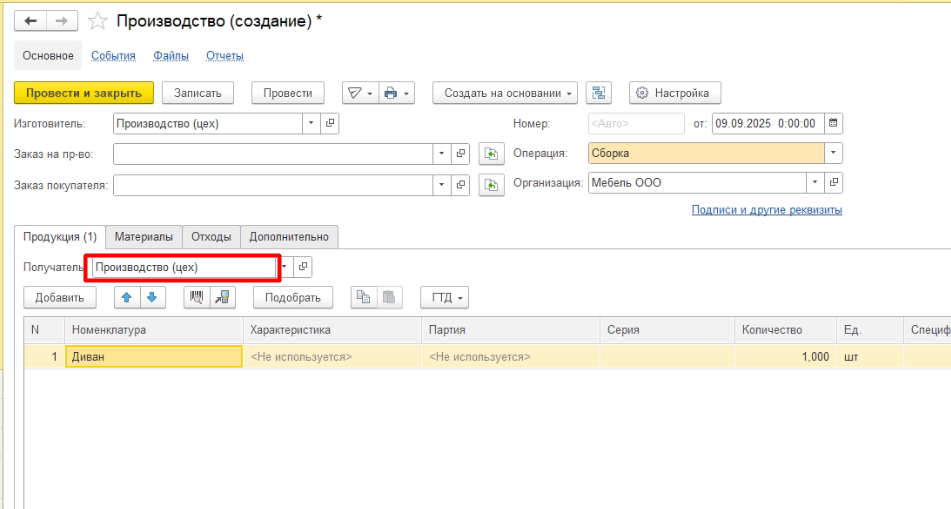
Task: Open the Получатель value with the open icon
Action: [x=303, y=267]
